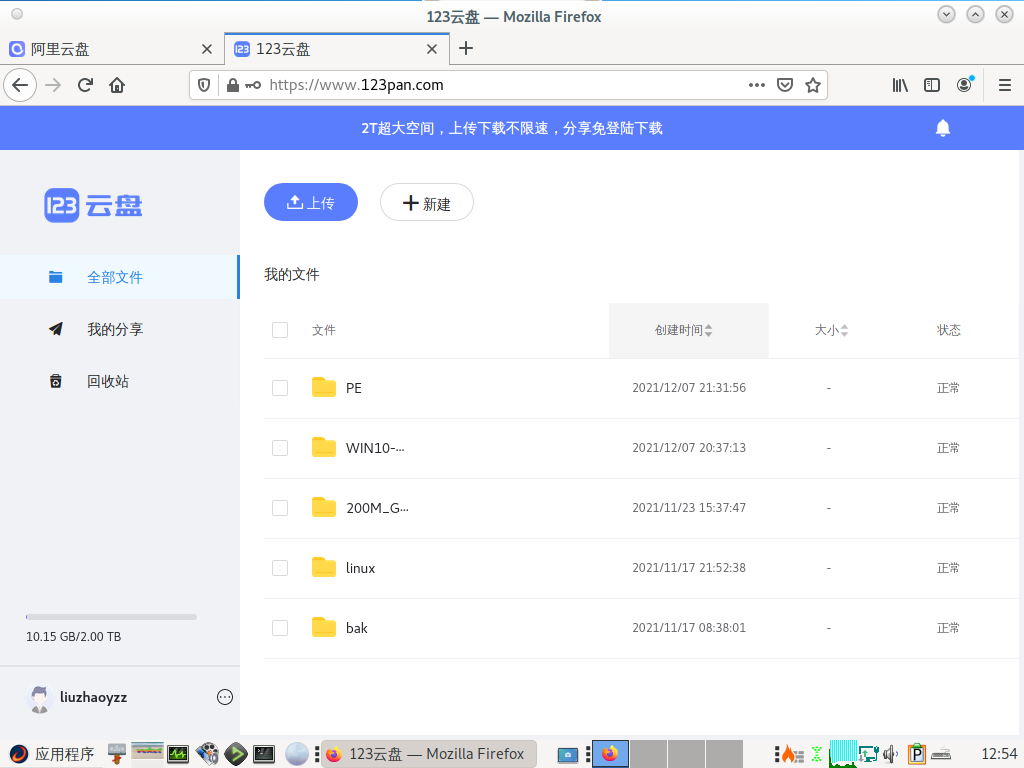Open 全部文件 in the sidebar
Viewport: 1024px width, 768px height.
[x=120, y=277]
